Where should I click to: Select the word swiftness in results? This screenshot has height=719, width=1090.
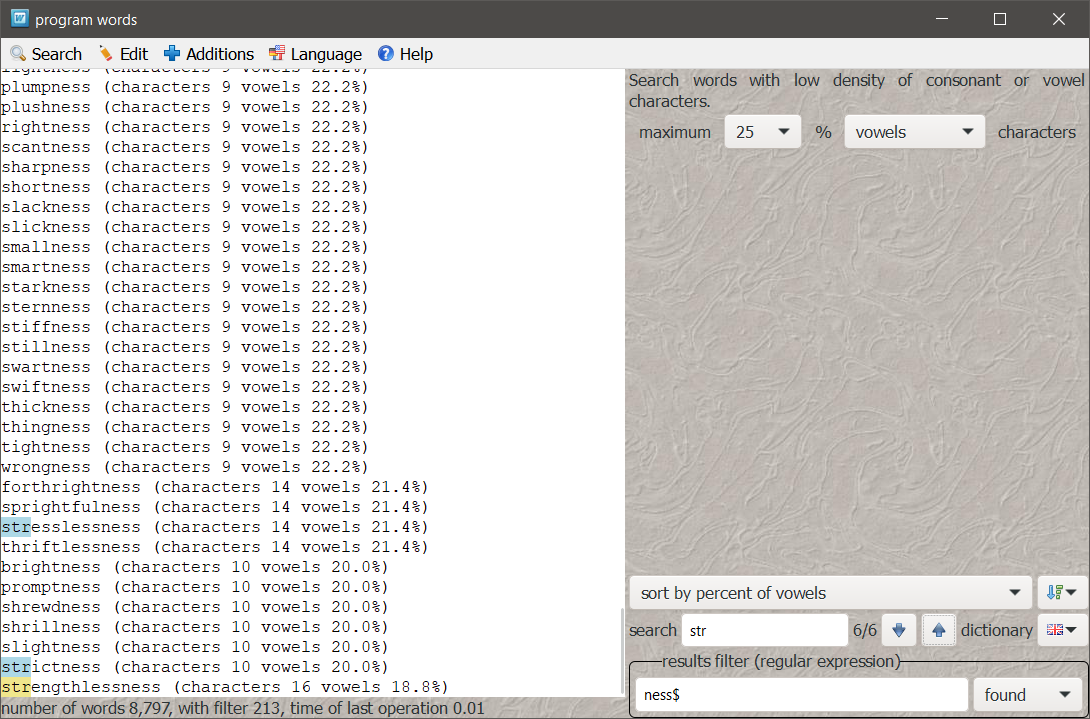coord(46,387)
